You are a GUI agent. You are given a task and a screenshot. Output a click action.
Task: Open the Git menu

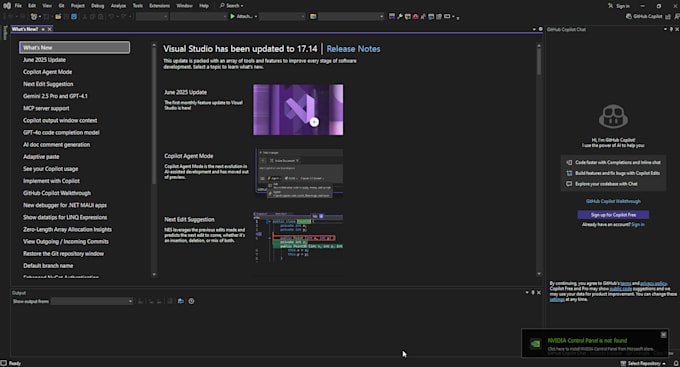[61, 6]
